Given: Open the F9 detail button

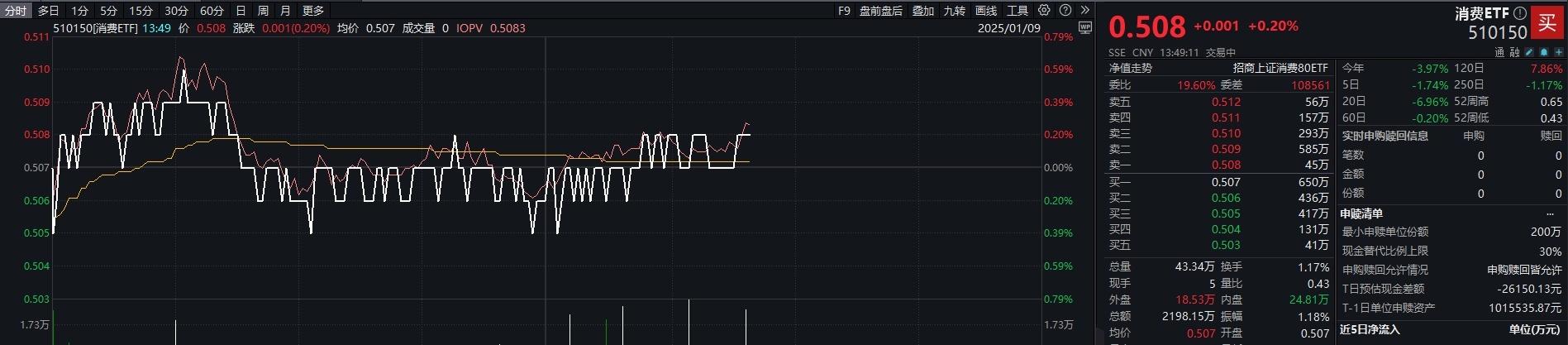Looking at the screenshot, I should pyautogui.click(x=844, y=11).
